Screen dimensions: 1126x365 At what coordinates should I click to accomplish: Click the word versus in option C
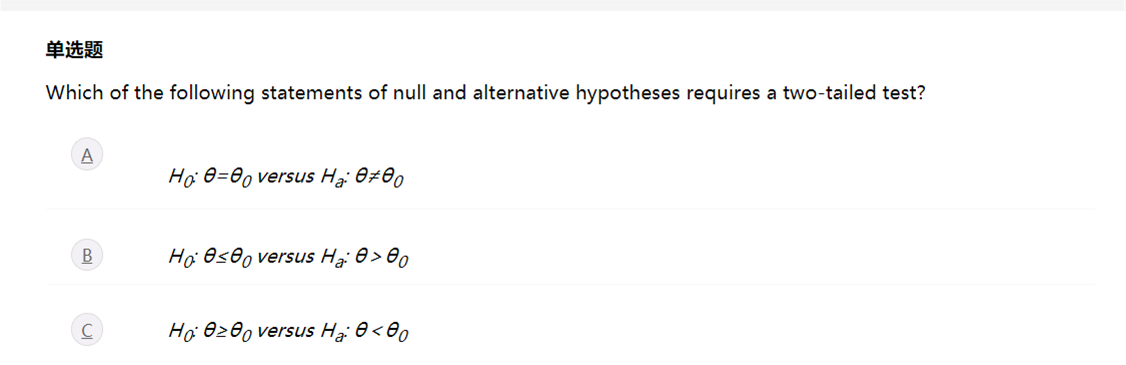285,331
